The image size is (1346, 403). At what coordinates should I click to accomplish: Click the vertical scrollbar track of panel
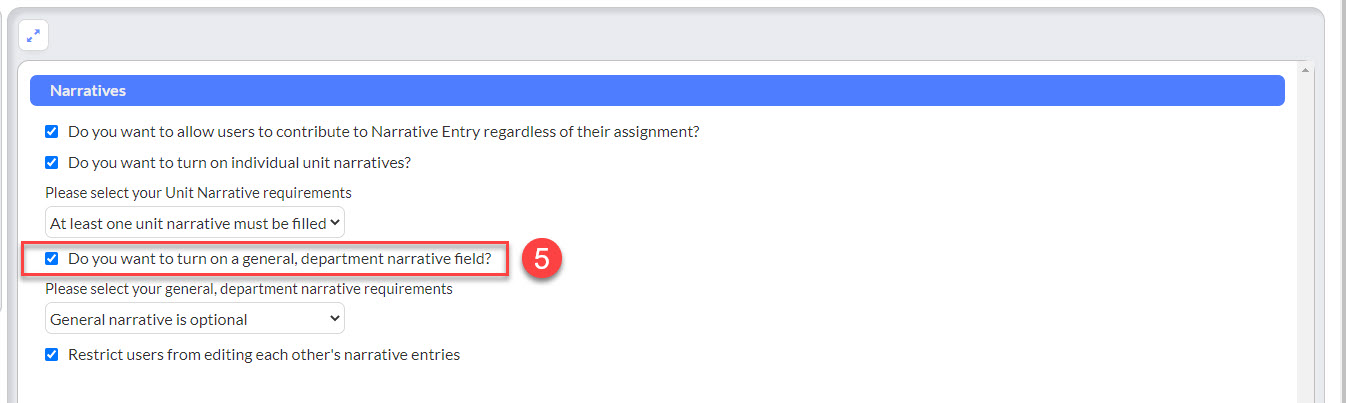point(1305,240)
